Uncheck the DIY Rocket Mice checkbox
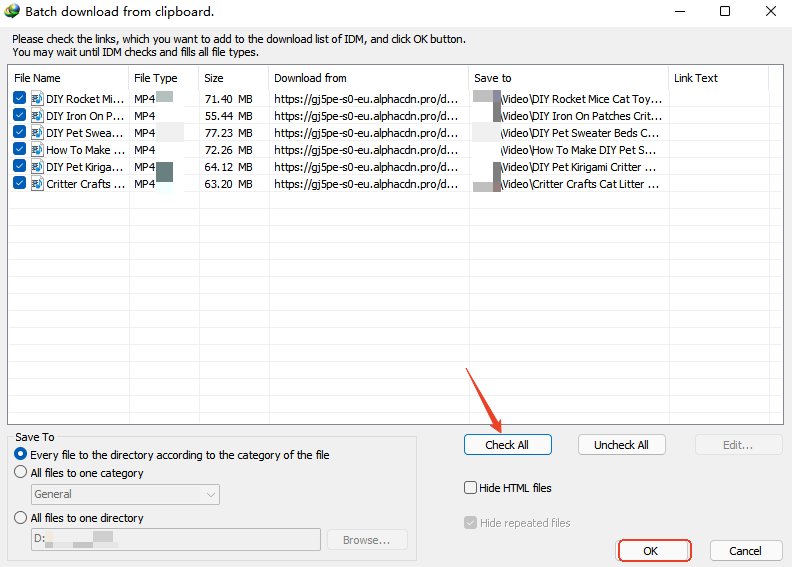This screenshot has height=567, width=792. pyautogui.click(x=20, y=99)
